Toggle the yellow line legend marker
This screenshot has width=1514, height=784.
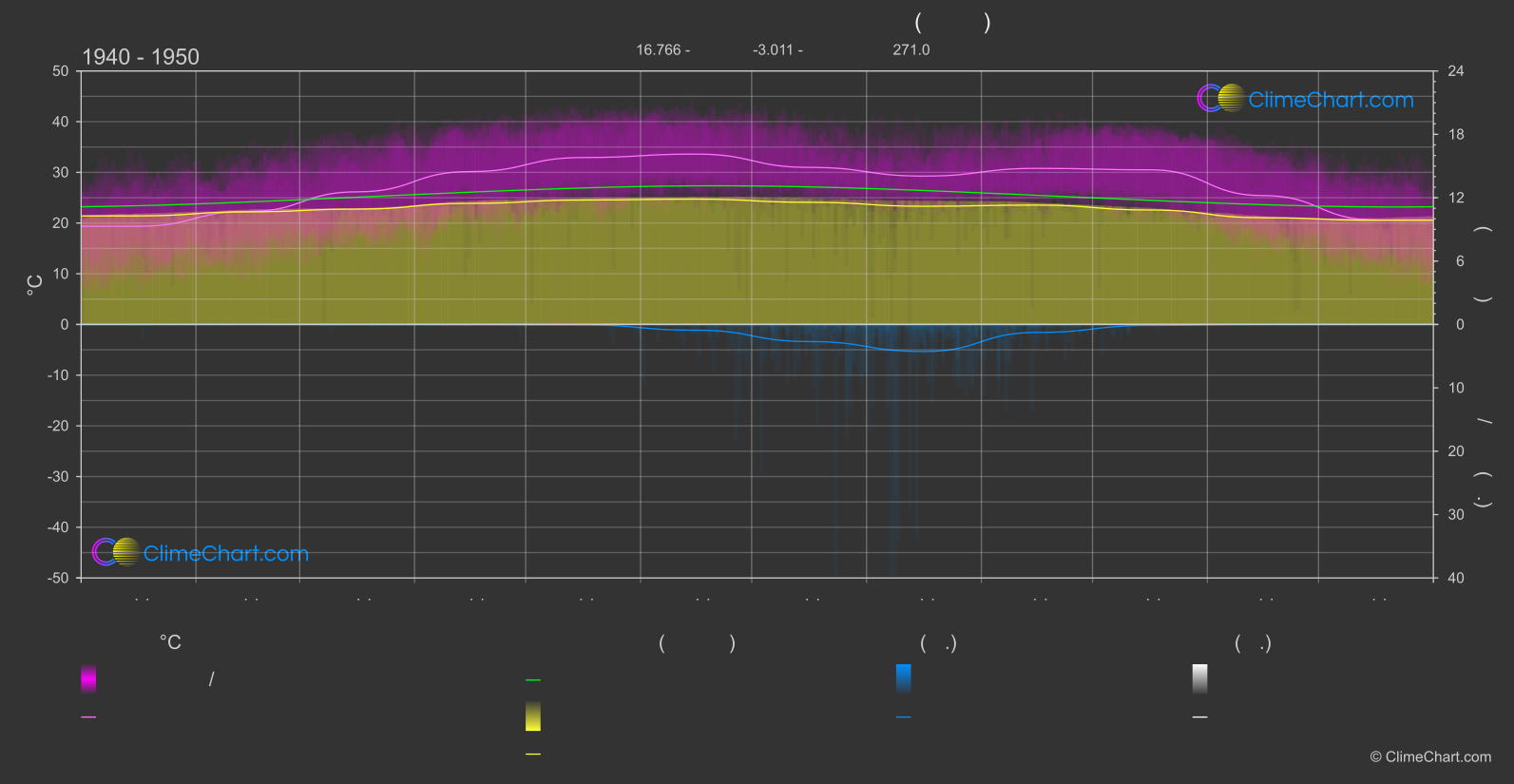[533, 755]
